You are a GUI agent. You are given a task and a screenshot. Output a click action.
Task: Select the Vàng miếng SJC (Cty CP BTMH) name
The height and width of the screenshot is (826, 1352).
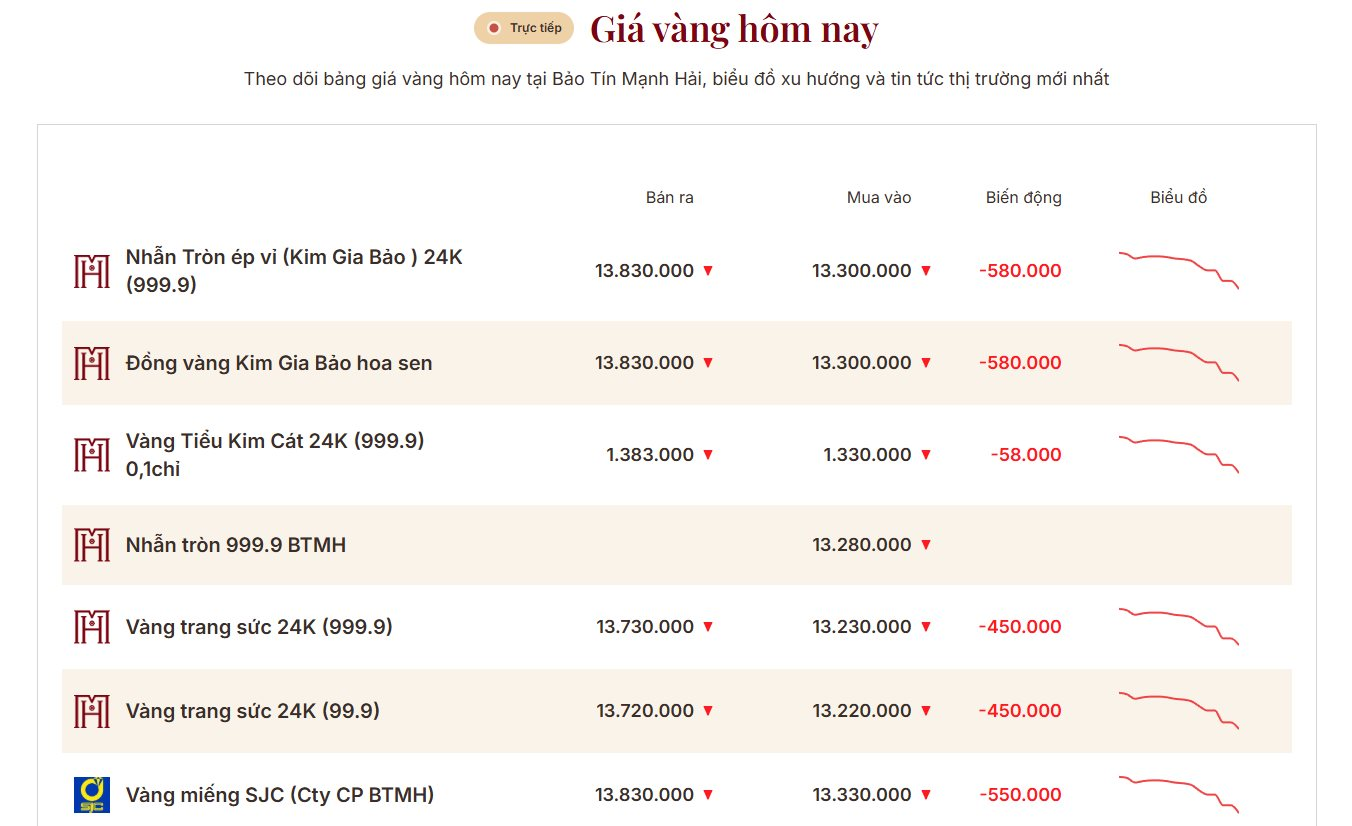tap(280, 795)
